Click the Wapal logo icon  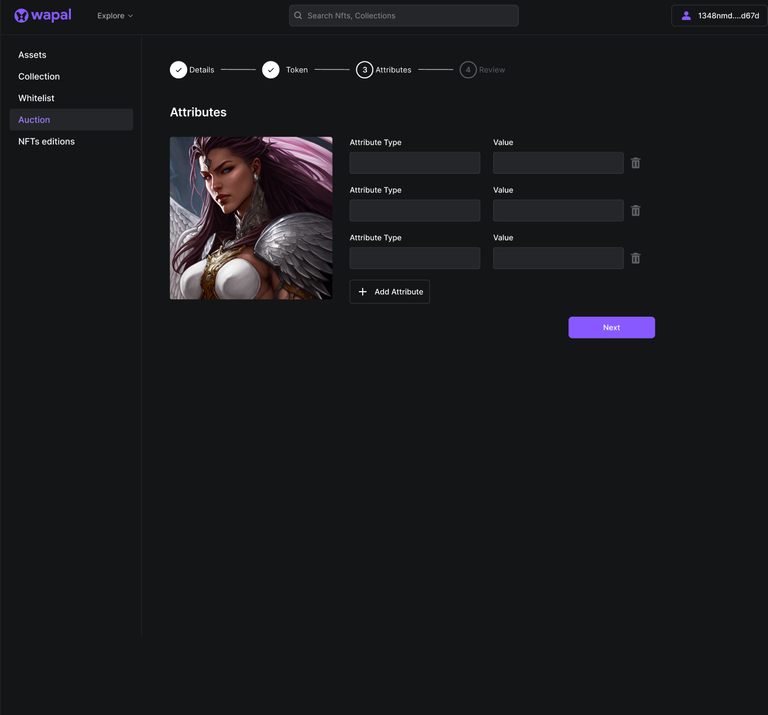point(21,16)
